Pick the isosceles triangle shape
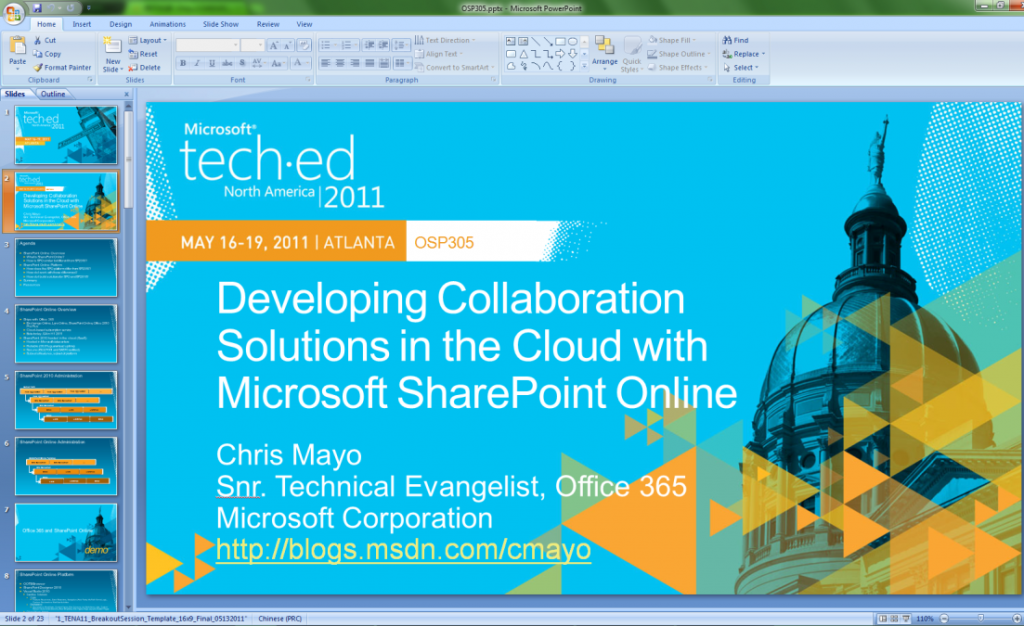1024x626 pixels. tap(523, 54)
